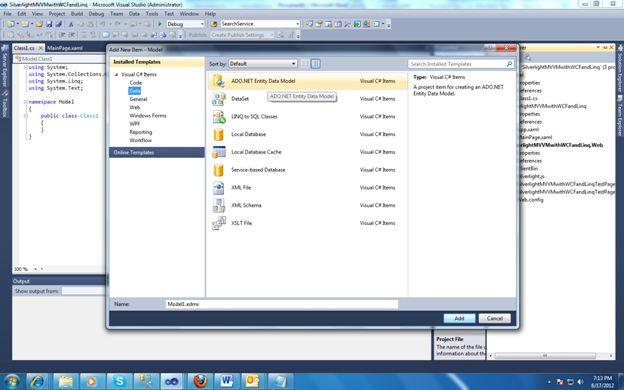Open the Debug configuration dropdown
This screenshot has width=624, height=390.
185,24
